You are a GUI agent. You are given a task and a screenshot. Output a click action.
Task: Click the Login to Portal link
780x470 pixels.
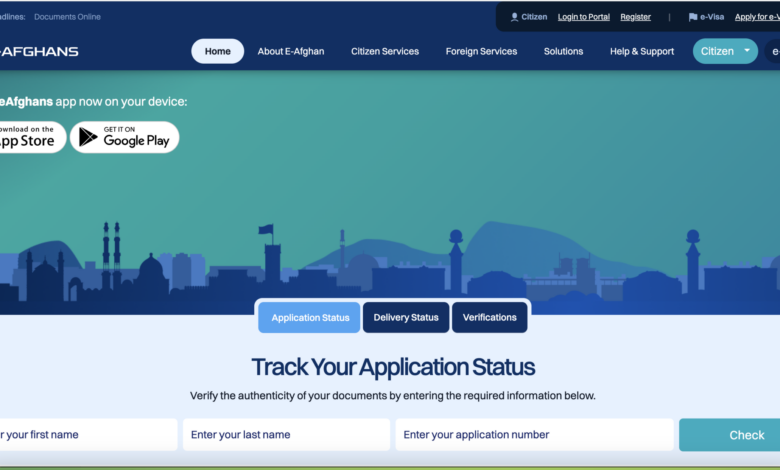pyautogui.click(x=583, y=17)
